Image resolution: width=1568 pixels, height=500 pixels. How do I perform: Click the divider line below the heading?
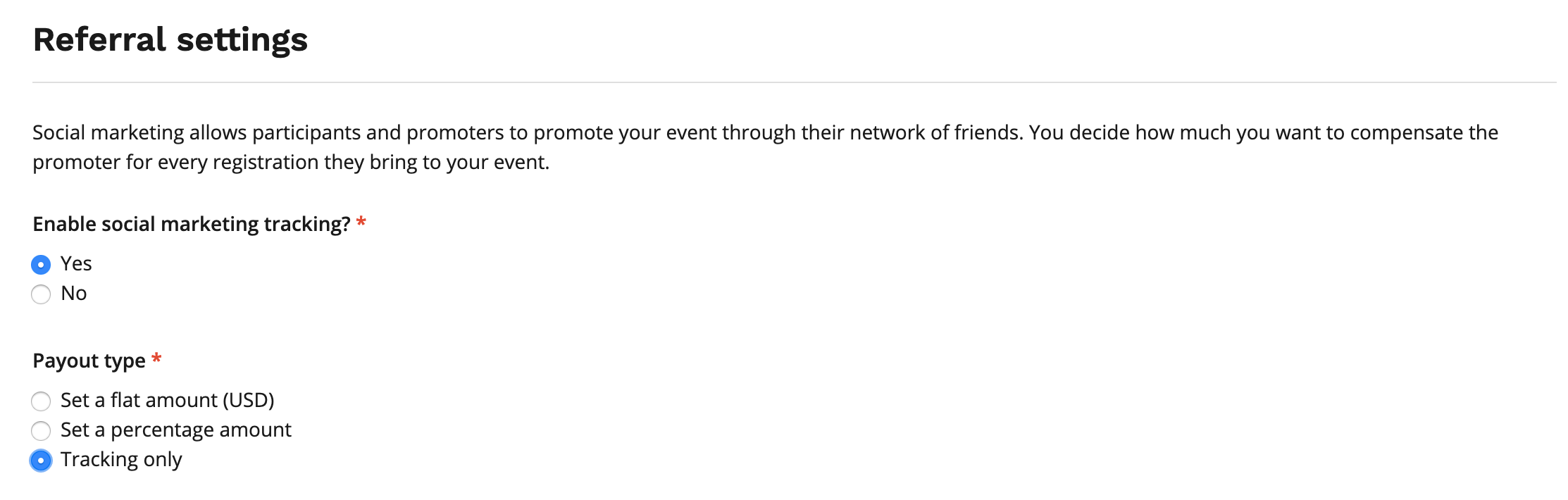coord(794,82)
